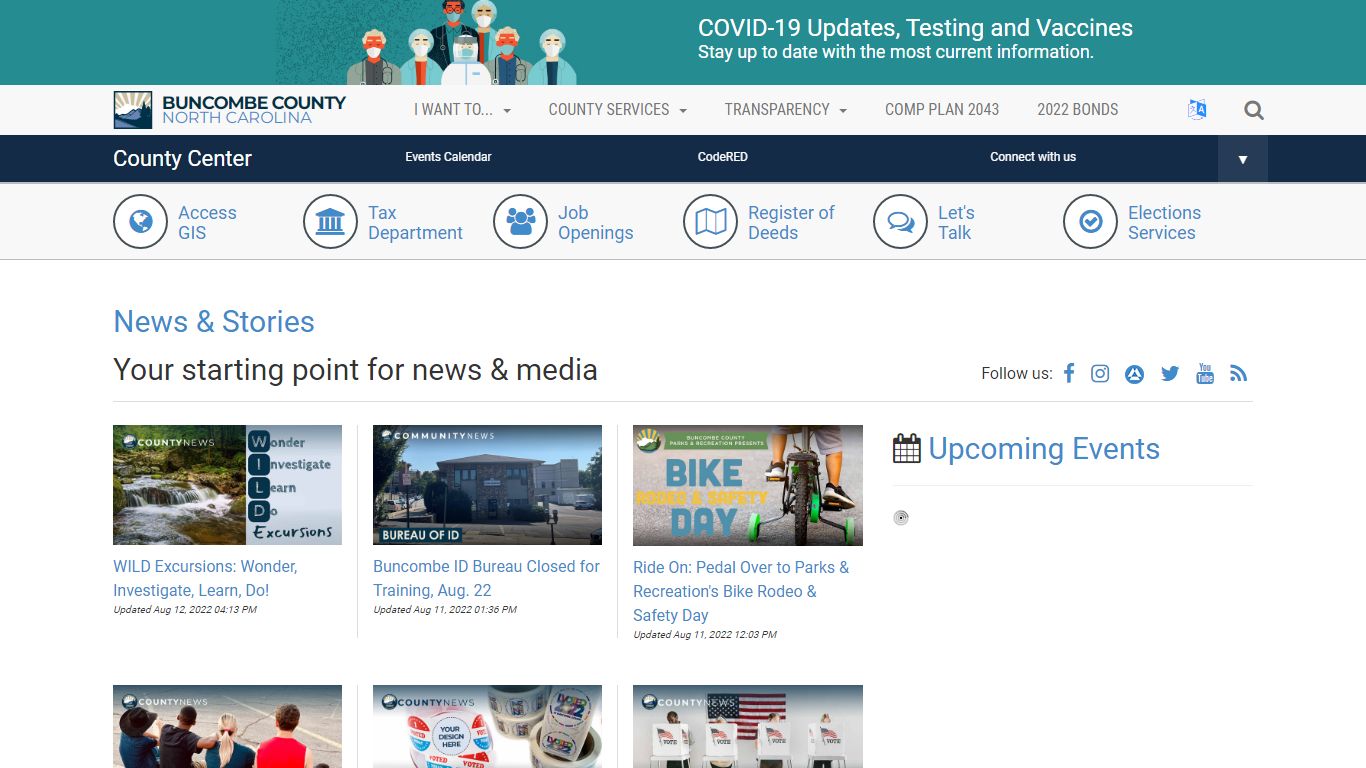Open the translate language icon
Viewport: 1366px width, 768px height.
1197,110
